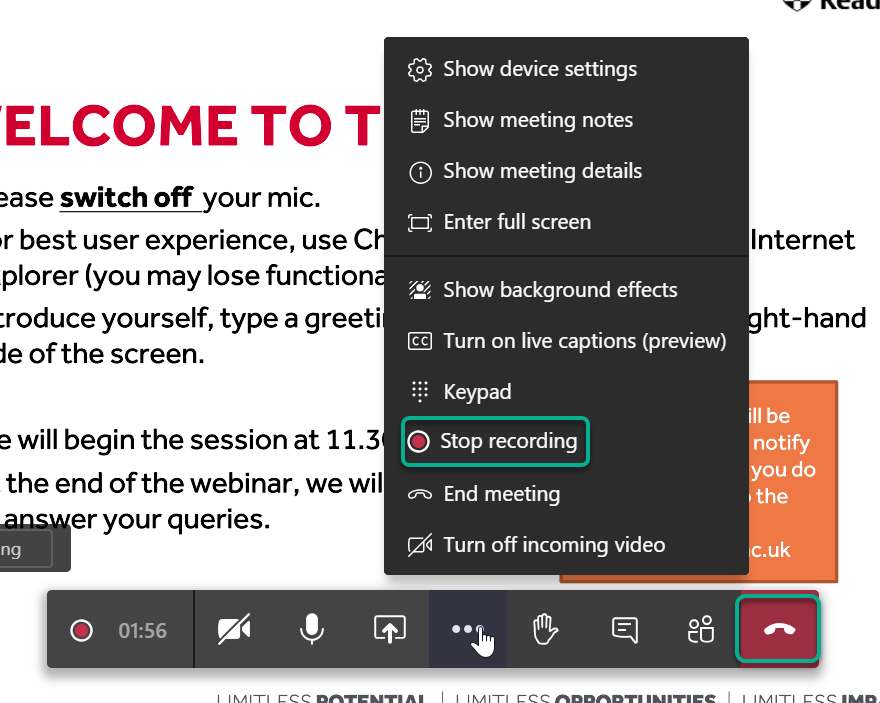Click the red hang up call button
Image resolution: width=880 pixels, height=703 pixels.
pos(778,629)
